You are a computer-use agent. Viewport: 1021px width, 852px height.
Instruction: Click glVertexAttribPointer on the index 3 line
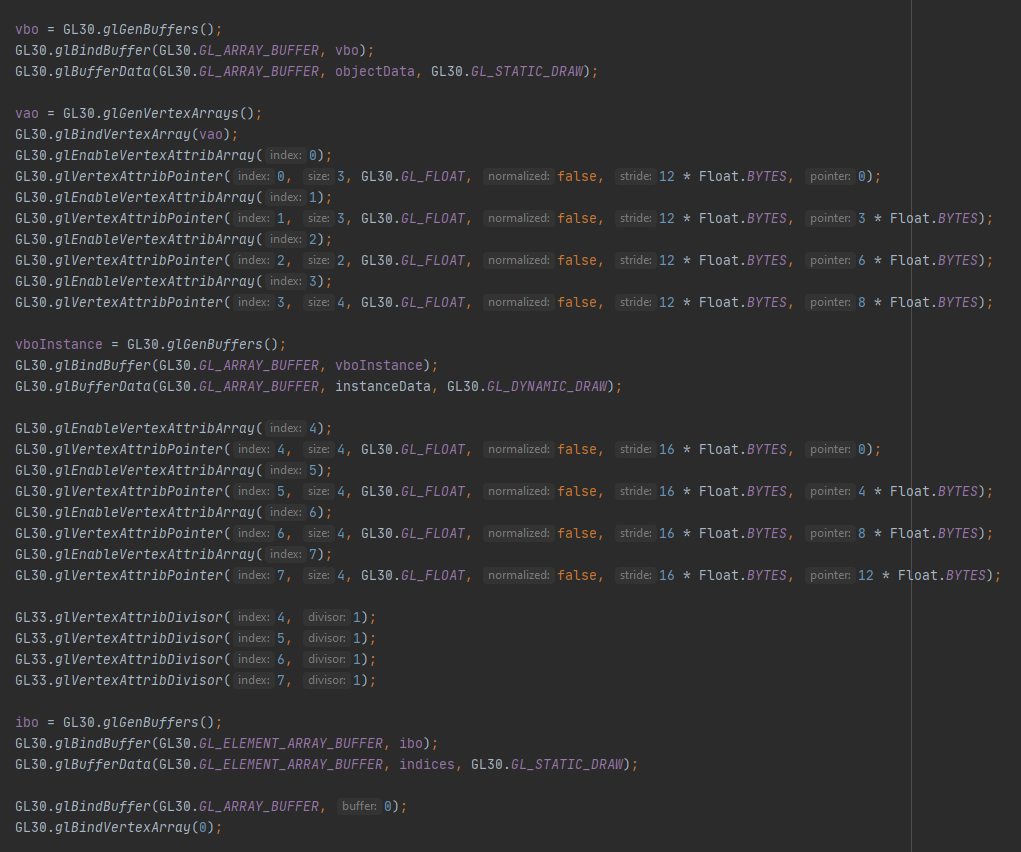(x=139, y=302)
